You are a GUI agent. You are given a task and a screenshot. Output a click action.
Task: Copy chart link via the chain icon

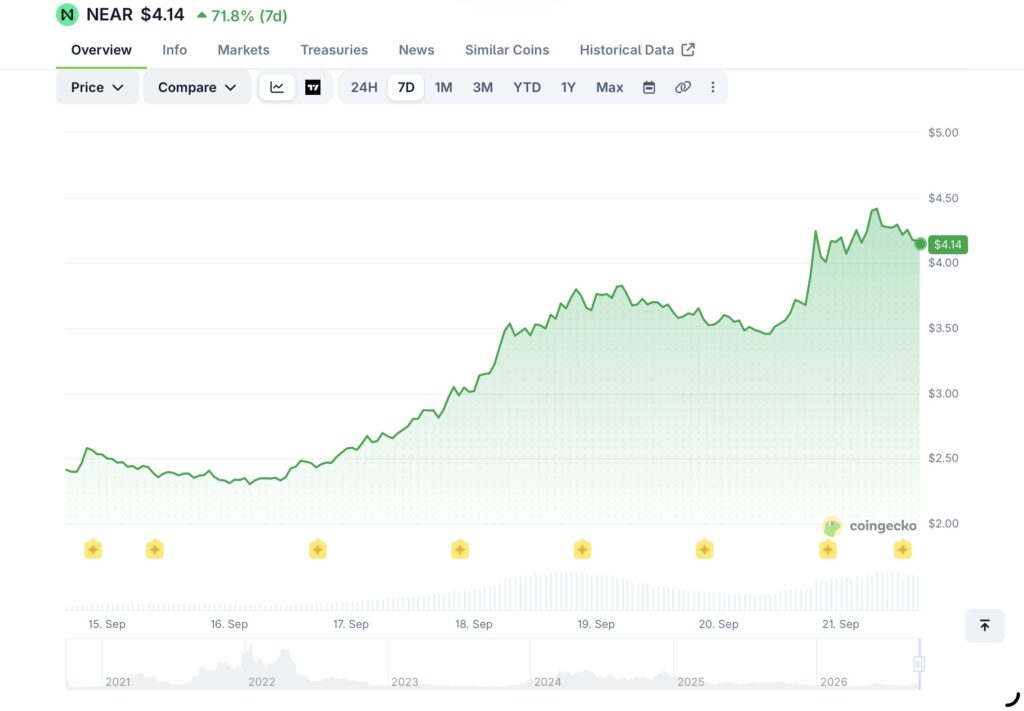click(x=682, y=87)
